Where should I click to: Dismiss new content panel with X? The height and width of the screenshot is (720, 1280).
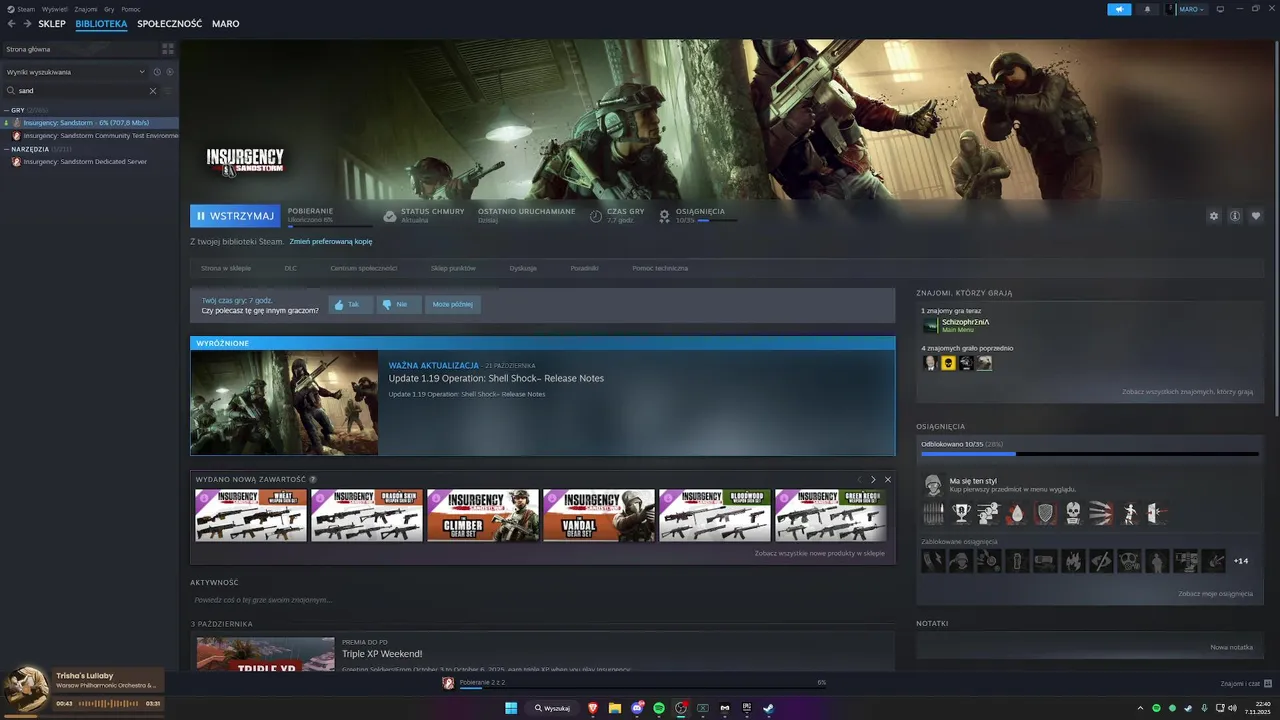click(887, 480)
